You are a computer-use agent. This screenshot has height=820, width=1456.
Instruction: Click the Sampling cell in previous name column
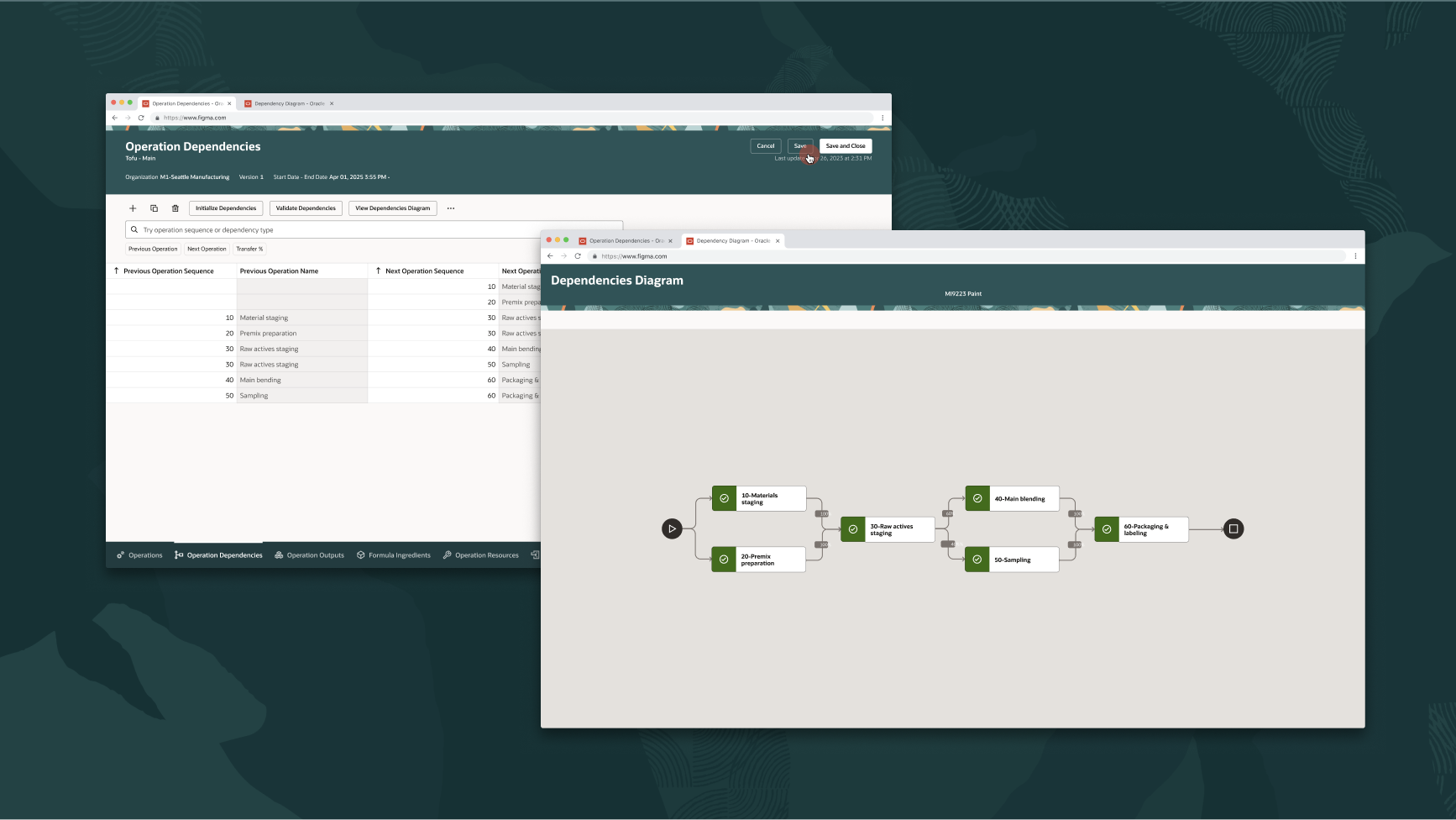pyautogui.click(x=302, y=396)
